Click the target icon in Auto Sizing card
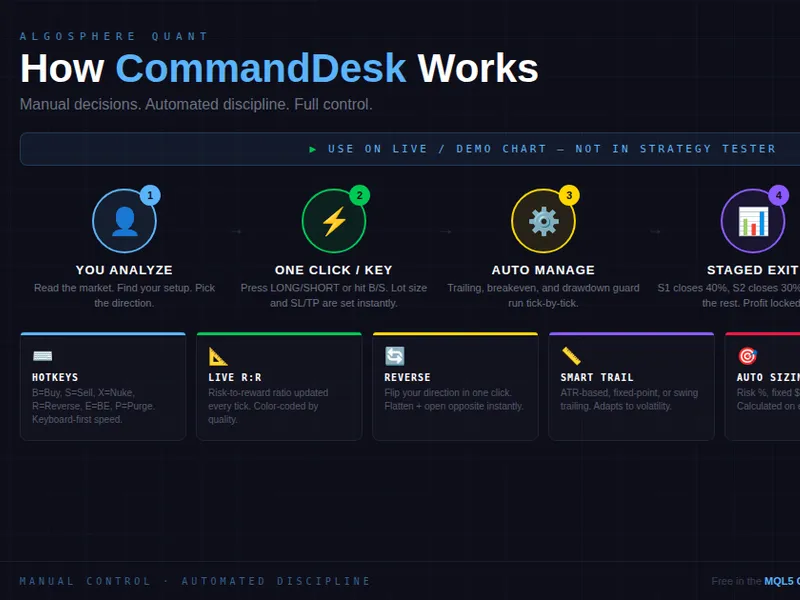This screenshot has width=800, height=600. [747, 356]
